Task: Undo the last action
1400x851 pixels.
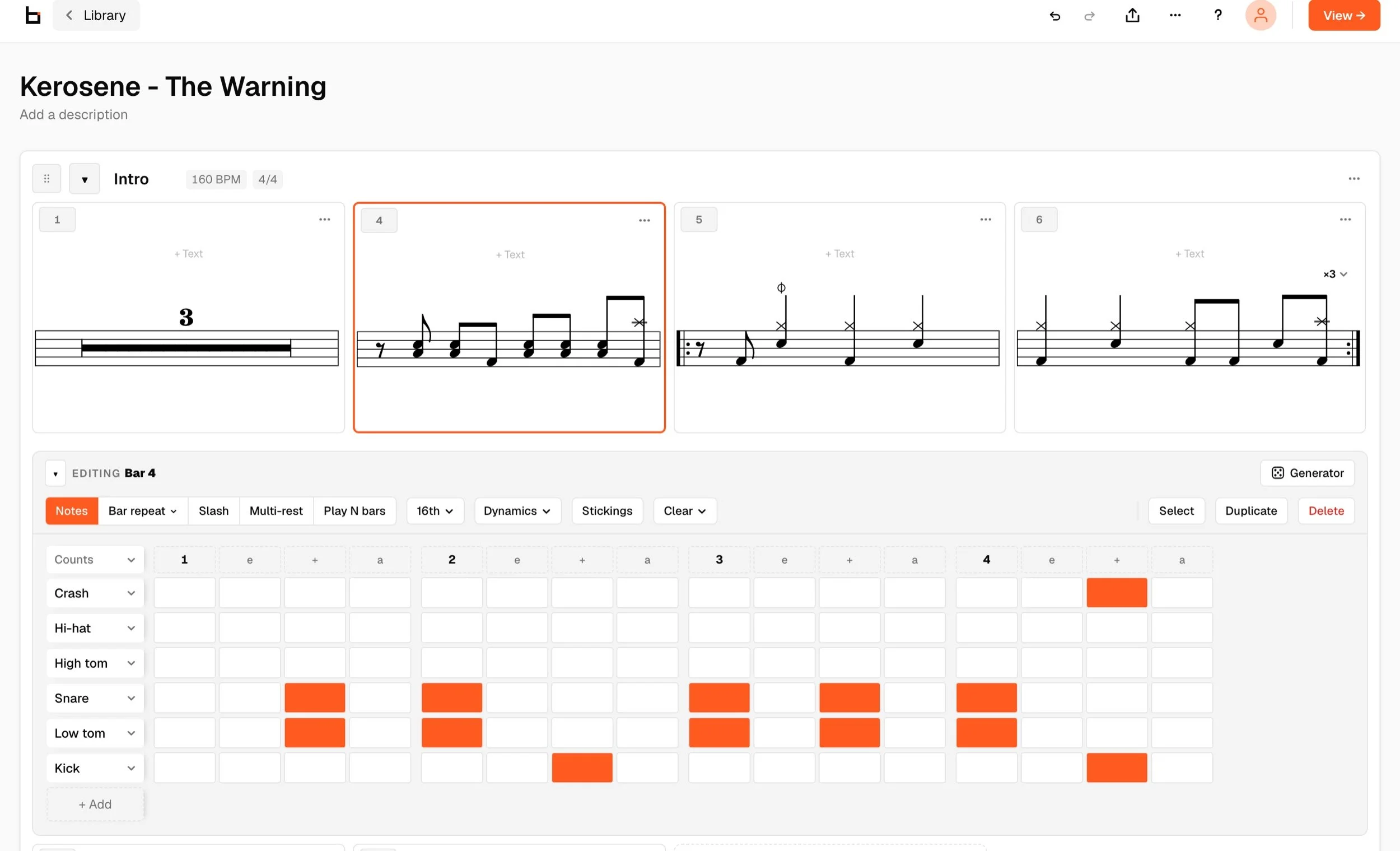Action: pos(1054,16)
